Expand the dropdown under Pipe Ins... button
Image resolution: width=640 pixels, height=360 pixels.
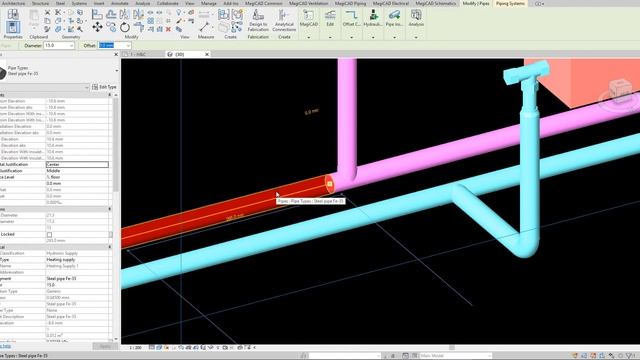click(x=394, y=37)
